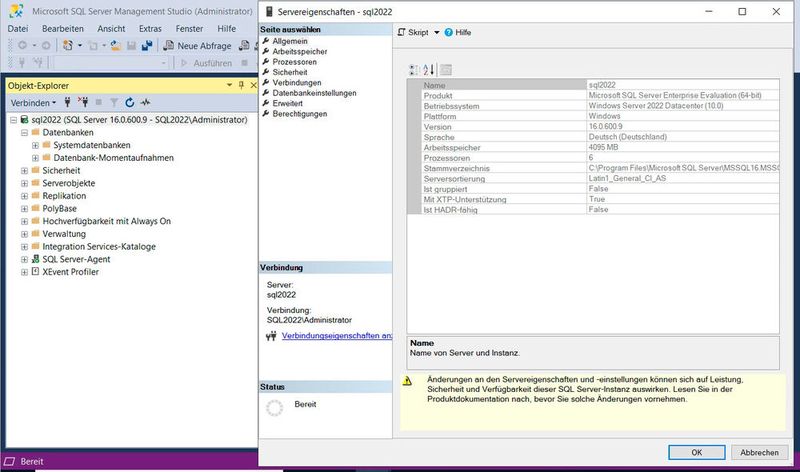This screenshot has width=800, height=472.
Task: Toggle auto-hide pin on Objekt-Explorer
Action: pyautogui.click(x=241, y=85)
